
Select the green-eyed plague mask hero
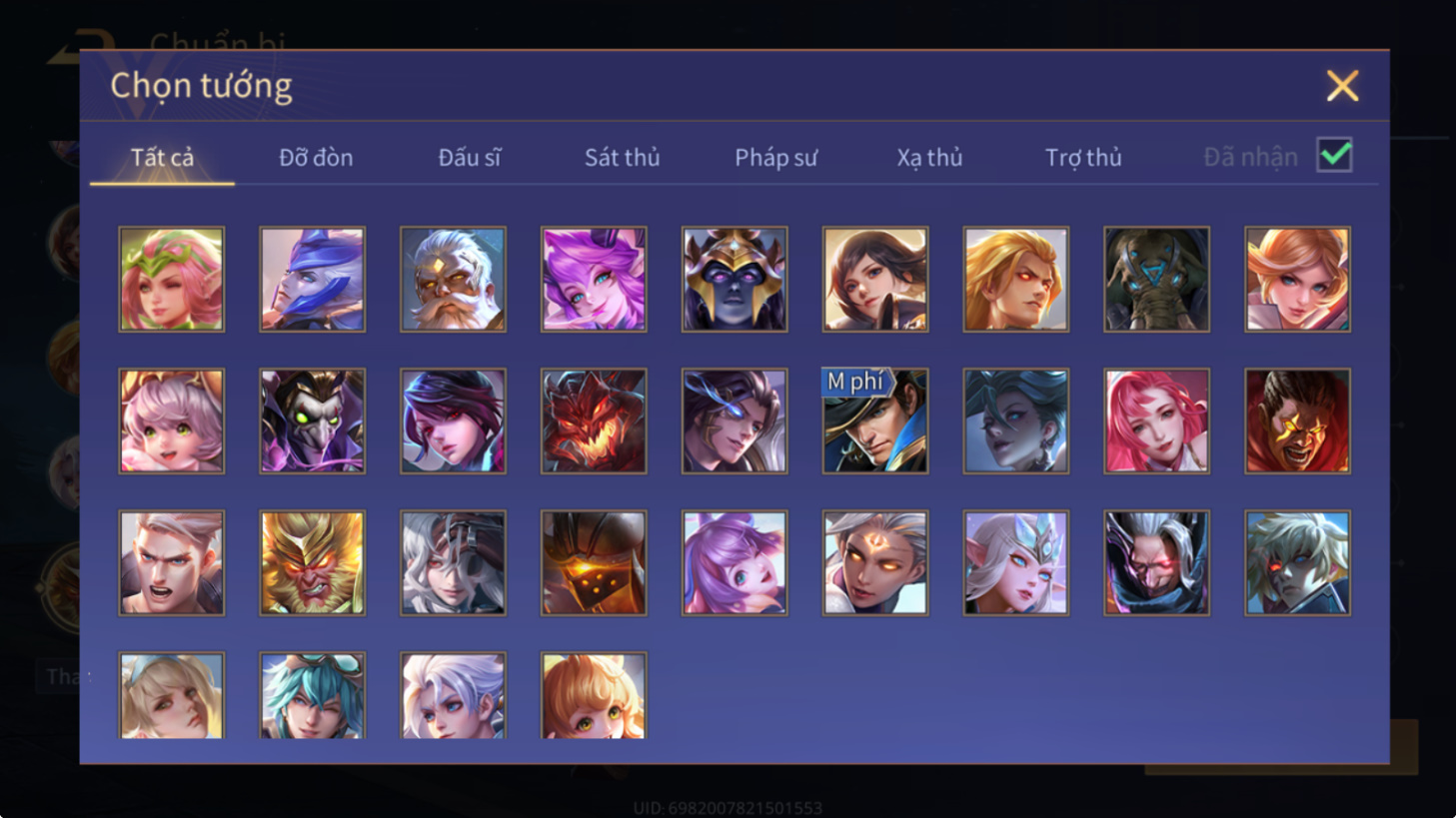(x=312, y=420)
